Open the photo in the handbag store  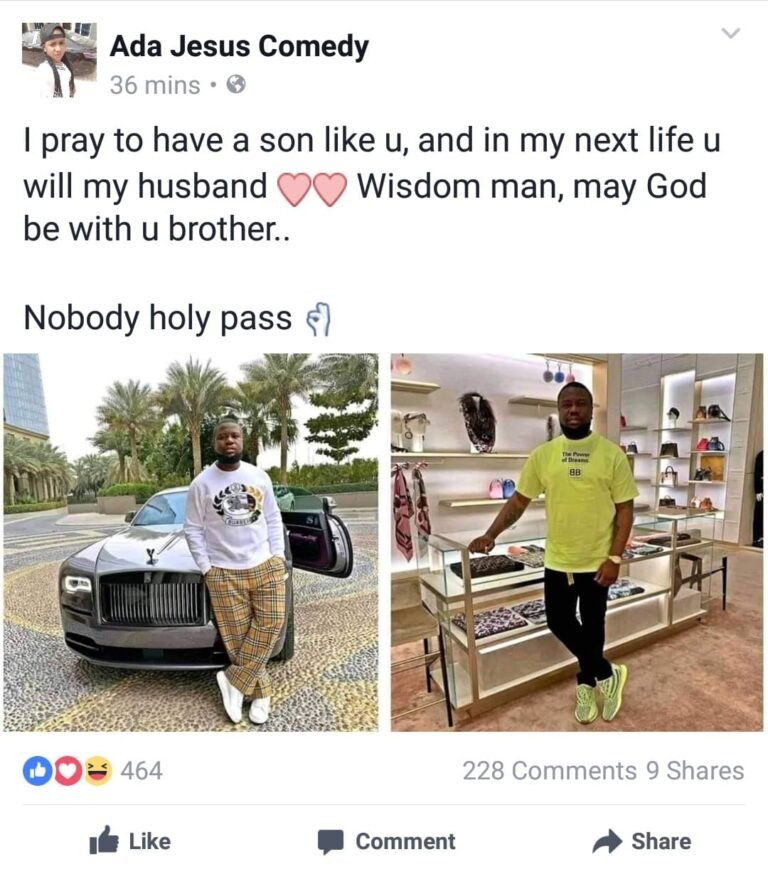[577, 542]
